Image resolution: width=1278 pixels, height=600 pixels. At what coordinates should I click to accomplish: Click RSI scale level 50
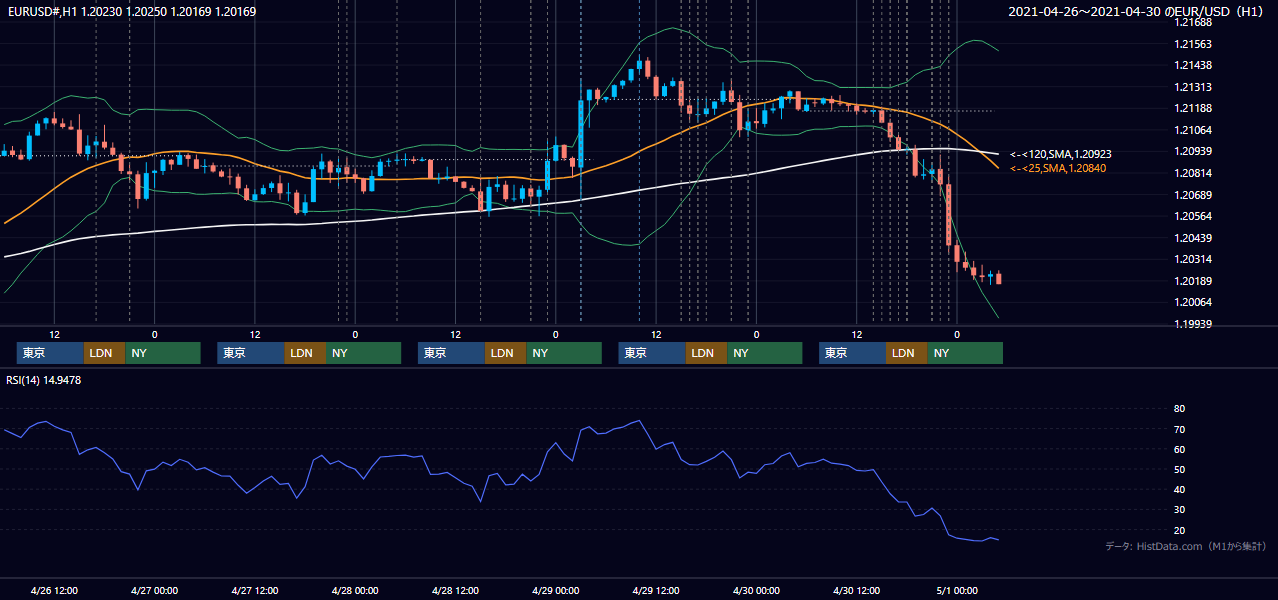coord(1179,469)
